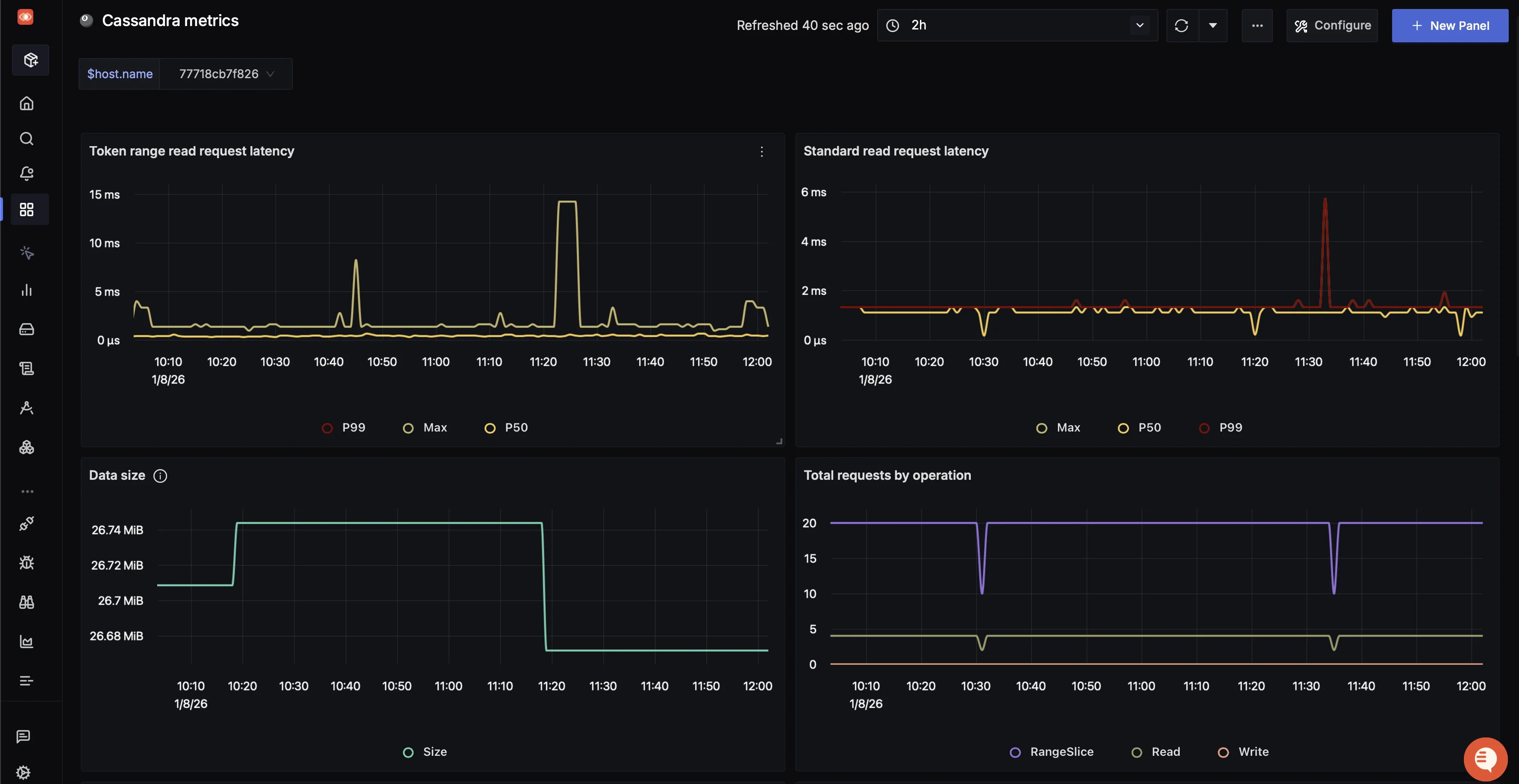
Task: Open the binoculars icon in sidebar
Action: pos(26,602)
